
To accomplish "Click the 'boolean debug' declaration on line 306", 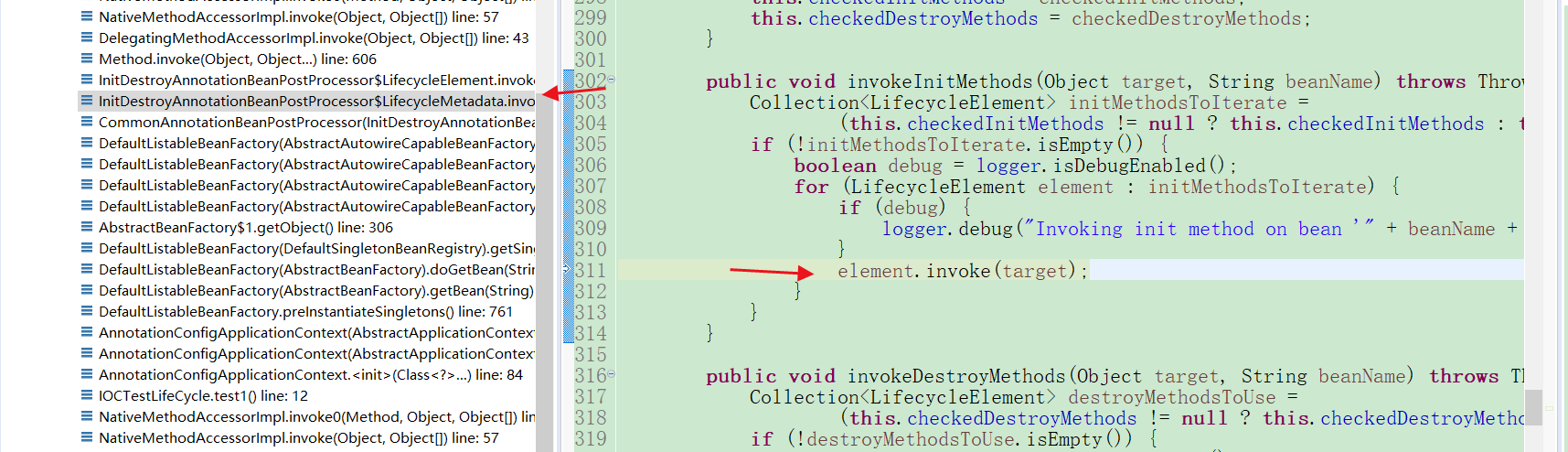I will (868, 166).
